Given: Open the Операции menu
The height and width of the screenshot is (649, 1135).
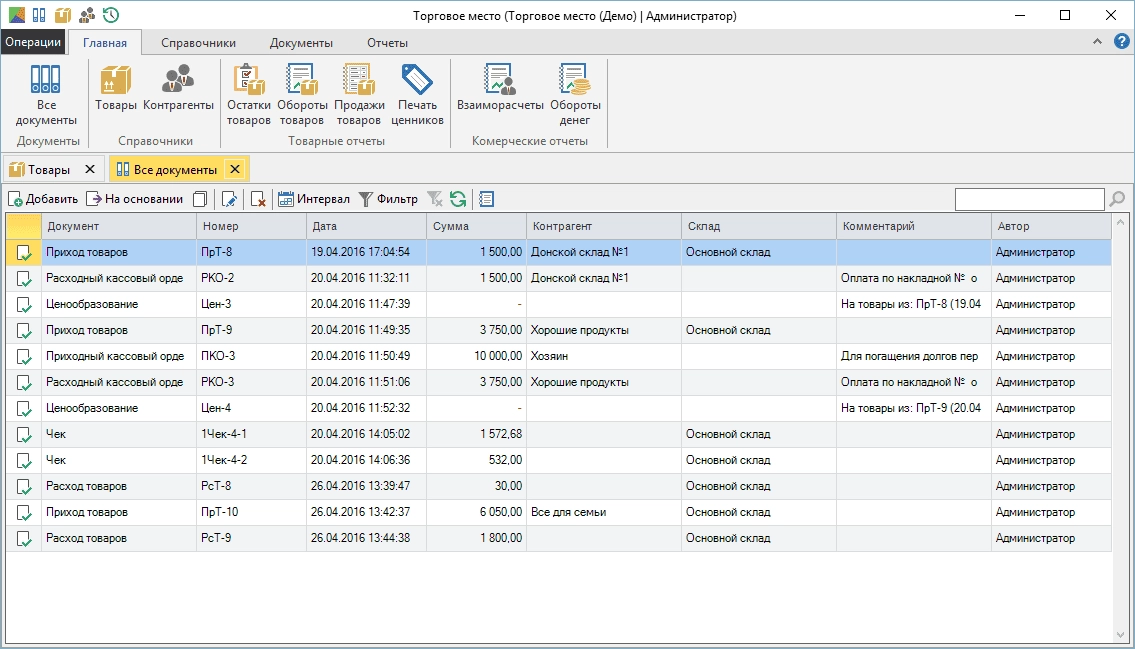Looking at the screenshot, I should [33, 42].
